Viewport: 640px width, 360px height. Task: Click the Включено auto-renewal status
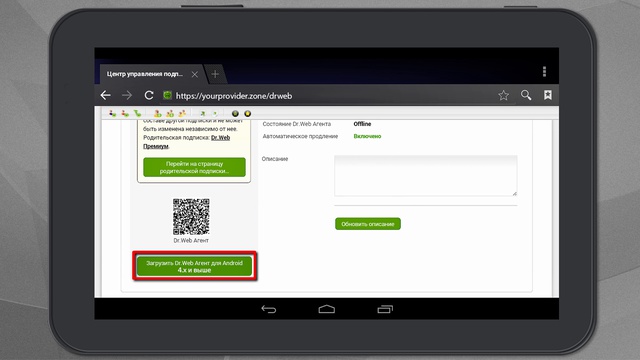coord(367,136)
